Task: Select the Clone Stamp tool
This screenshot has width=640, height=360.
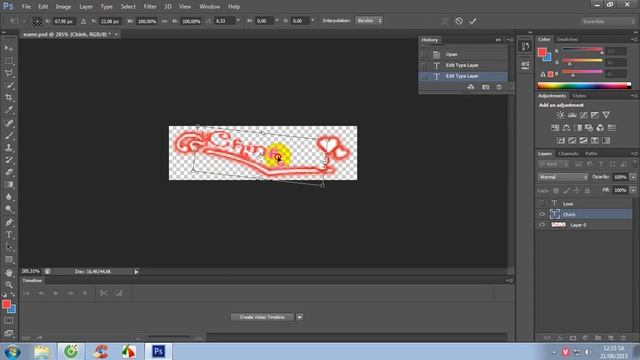Action: pos(9,147)
